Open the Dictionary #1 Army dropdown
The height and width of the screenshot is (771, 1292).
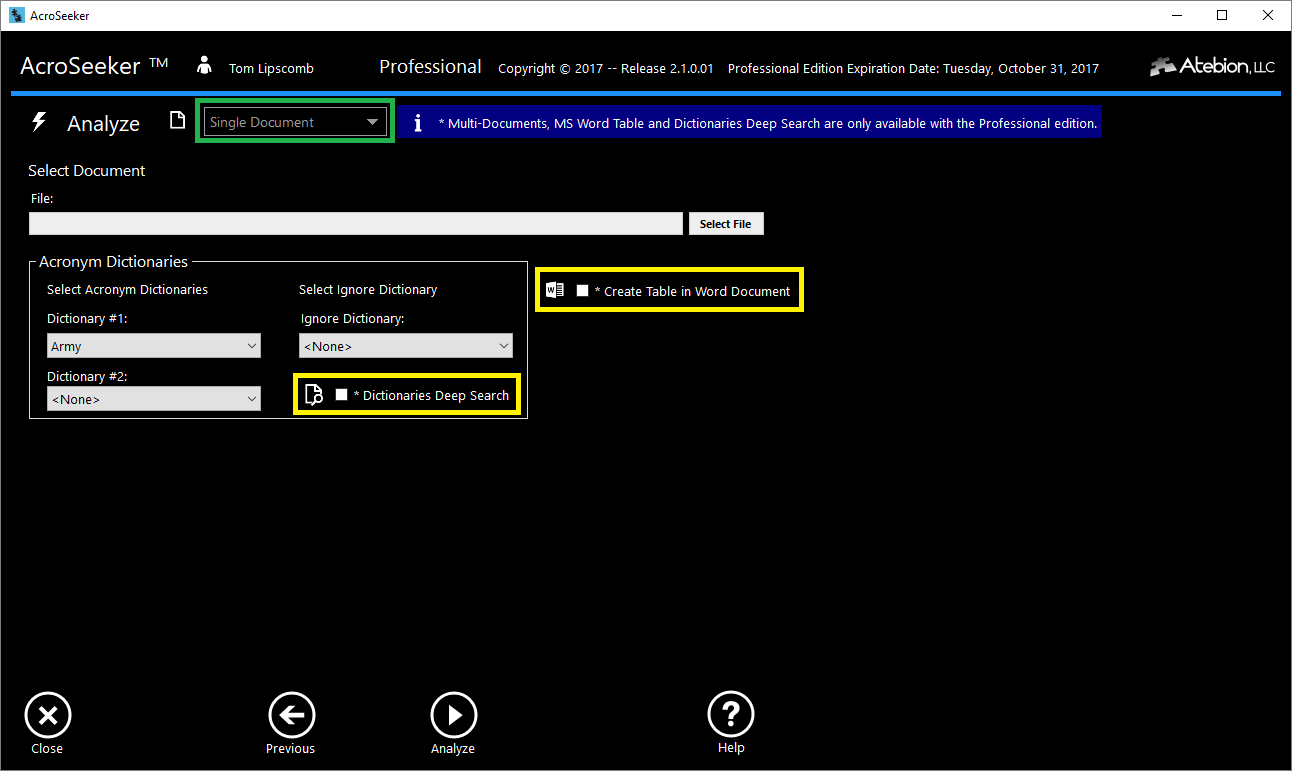click(x=154, y=346)
